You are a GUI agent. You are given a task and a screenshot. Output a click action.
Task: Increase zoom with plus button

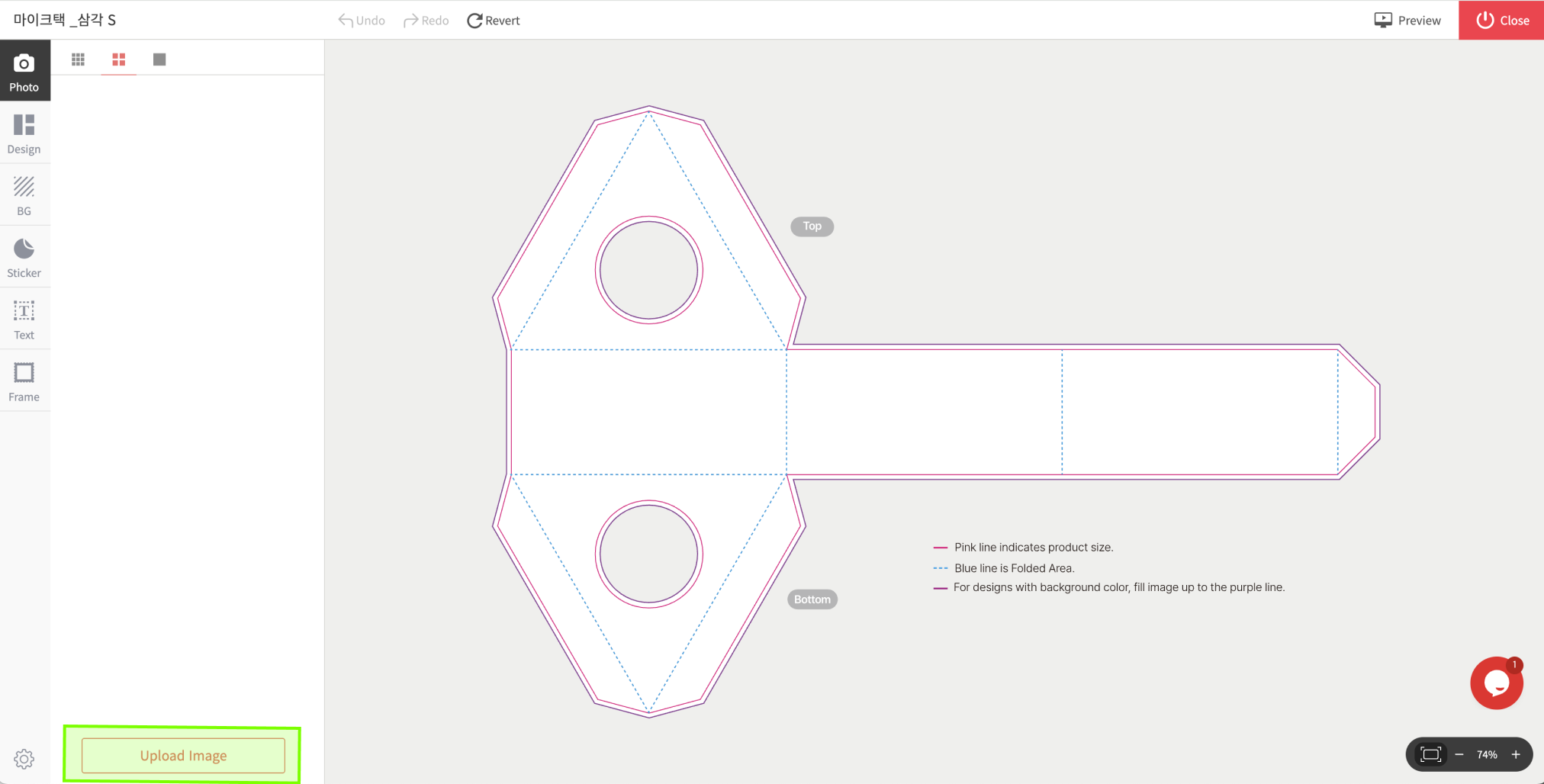click(1516, 754)
